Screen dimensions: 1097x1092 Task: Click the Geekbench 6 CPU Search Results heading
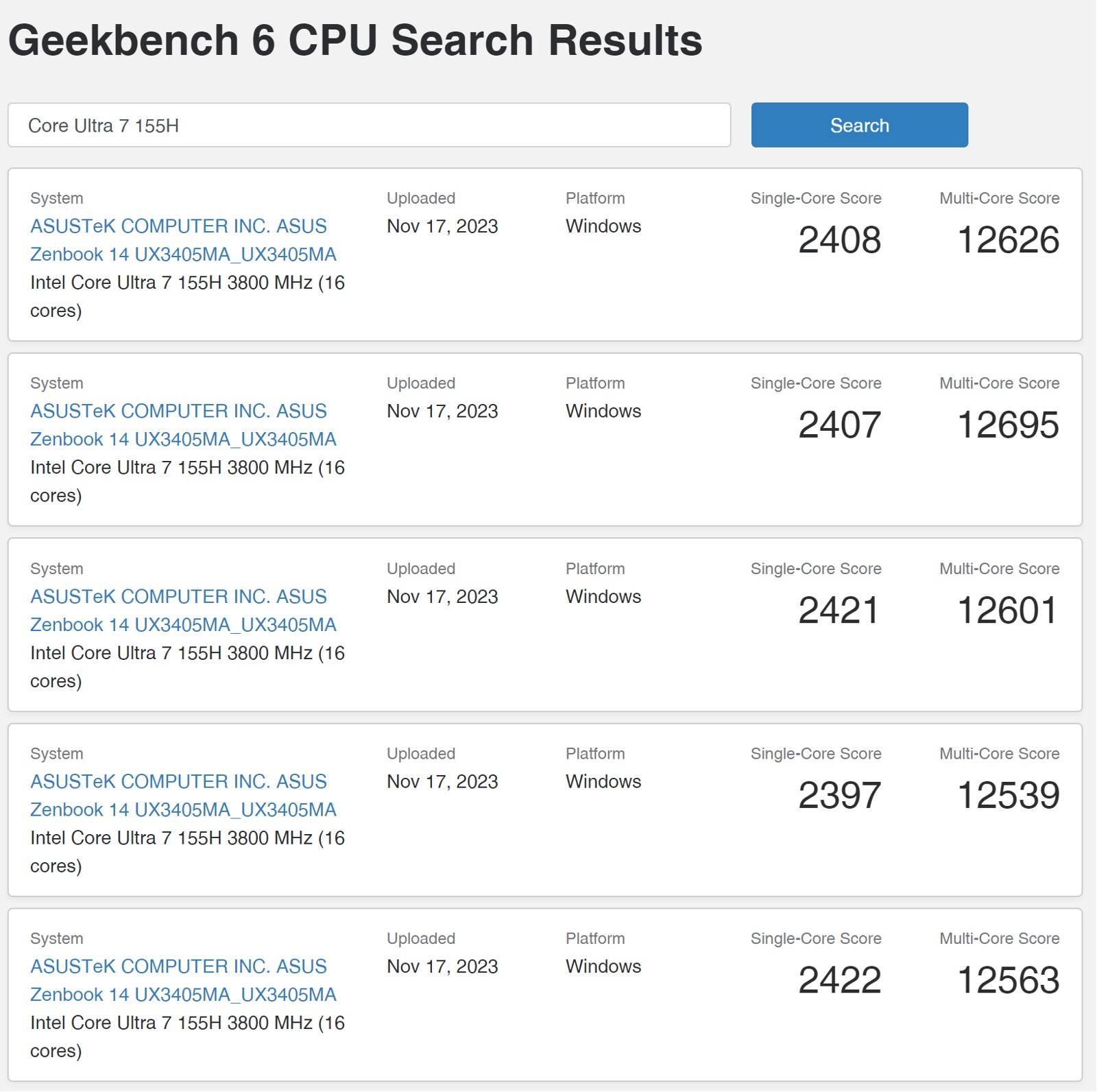pyautogui.click(x=355, y=40)
